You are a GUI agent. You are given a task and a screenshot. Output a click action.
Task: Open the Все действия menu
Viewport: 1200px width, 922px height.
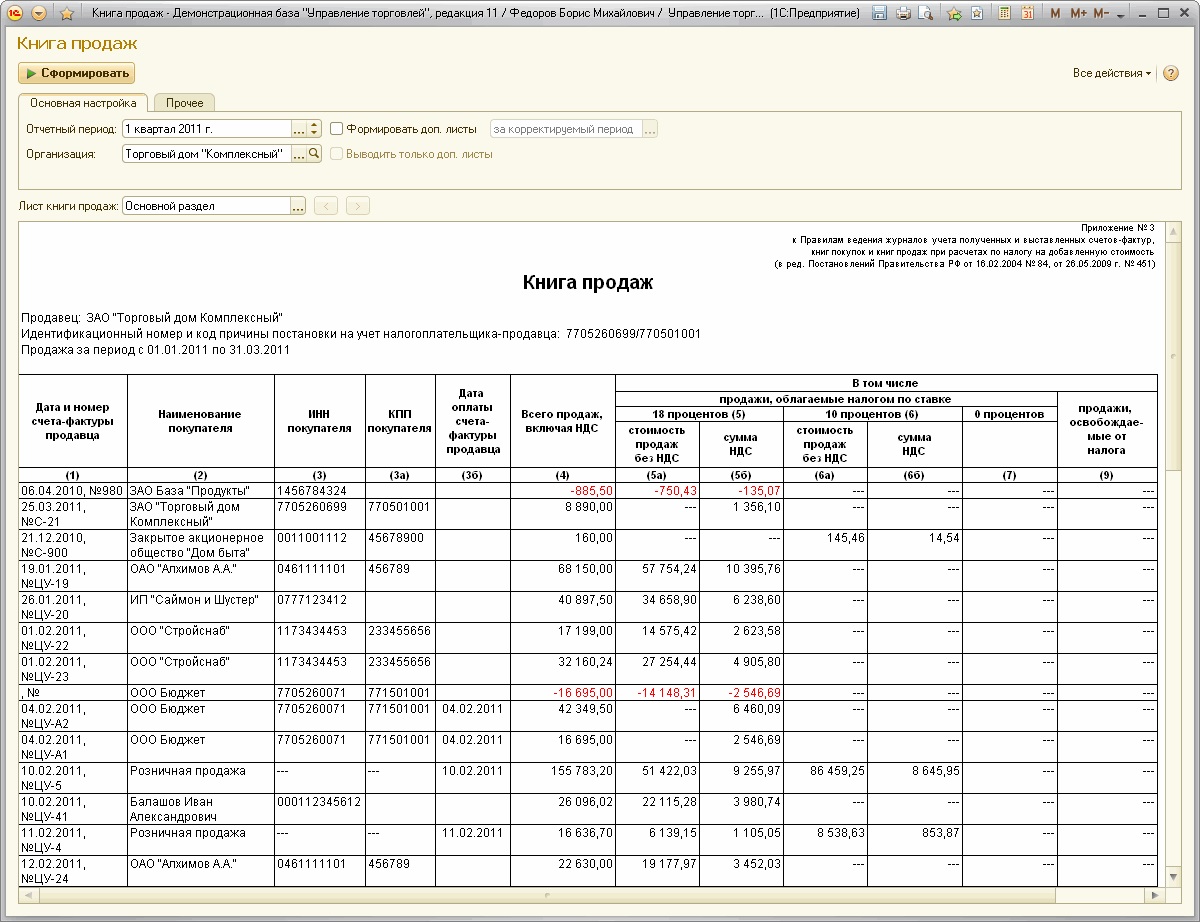point(1112,73)
